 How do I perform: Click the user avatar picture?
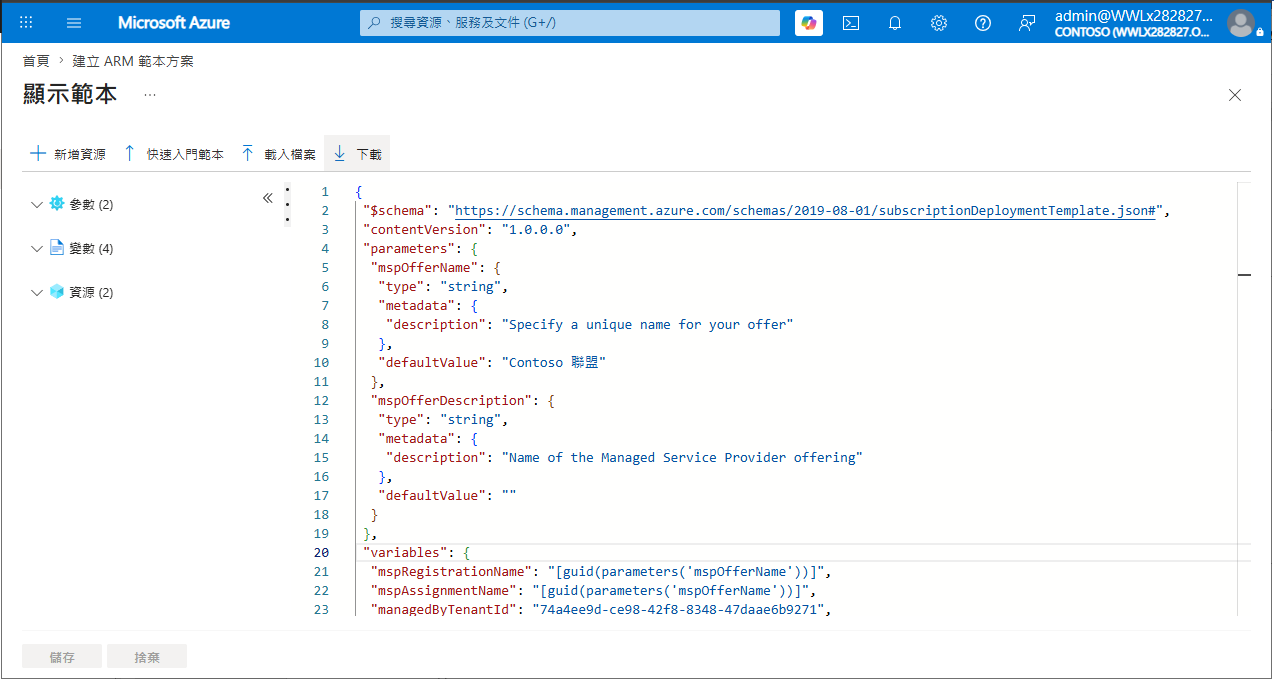[1240, 23]
